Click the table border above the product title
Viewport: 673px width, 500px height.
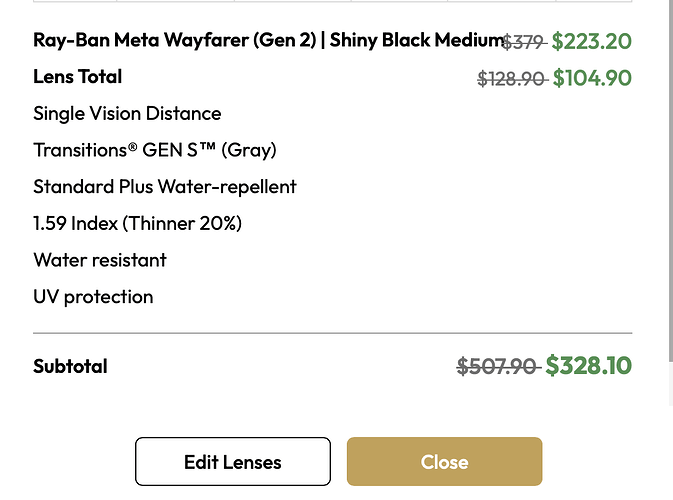coord(332,1)
